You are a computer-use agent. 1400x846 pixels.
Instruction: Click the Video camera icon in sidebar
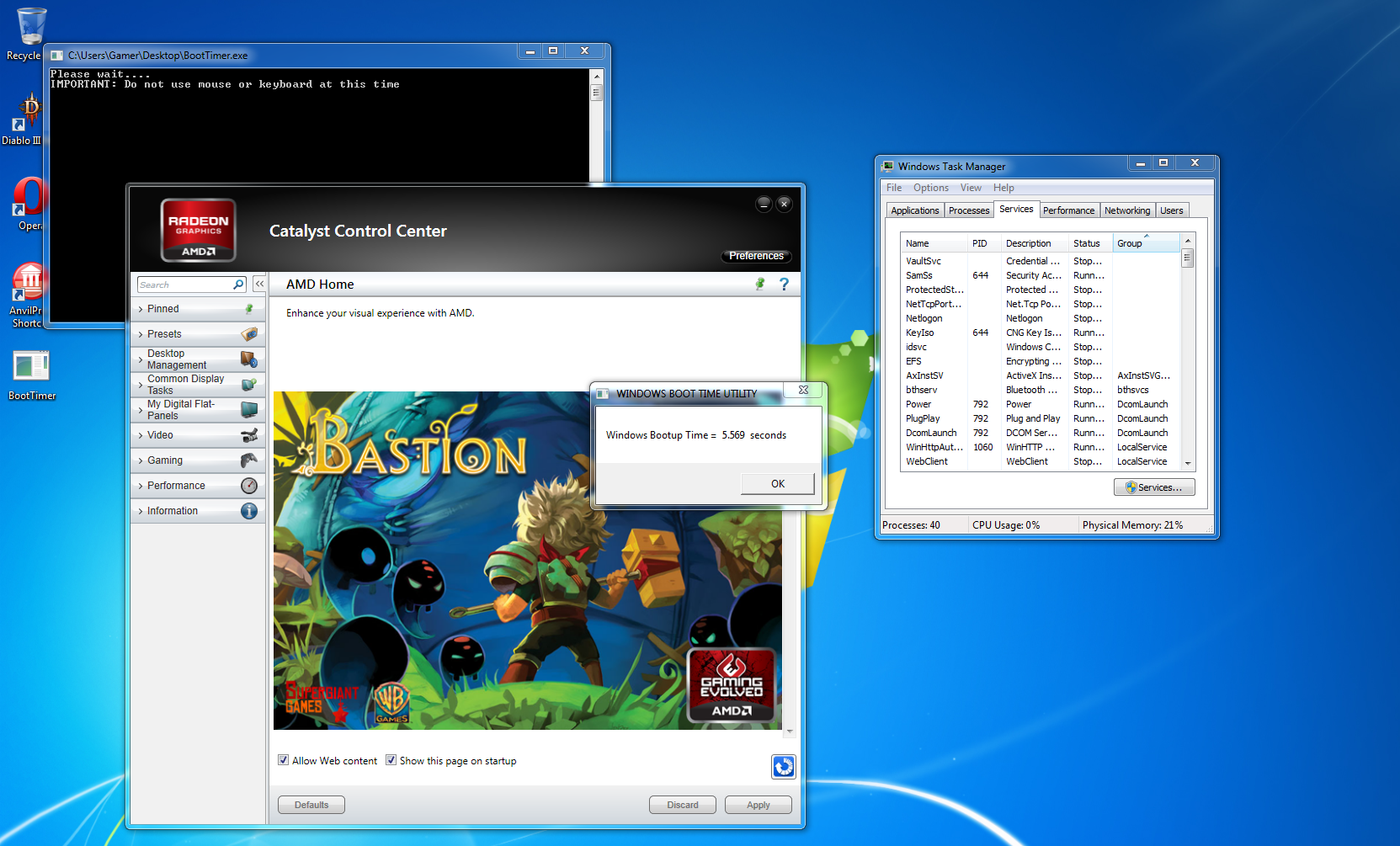(249, 435)
